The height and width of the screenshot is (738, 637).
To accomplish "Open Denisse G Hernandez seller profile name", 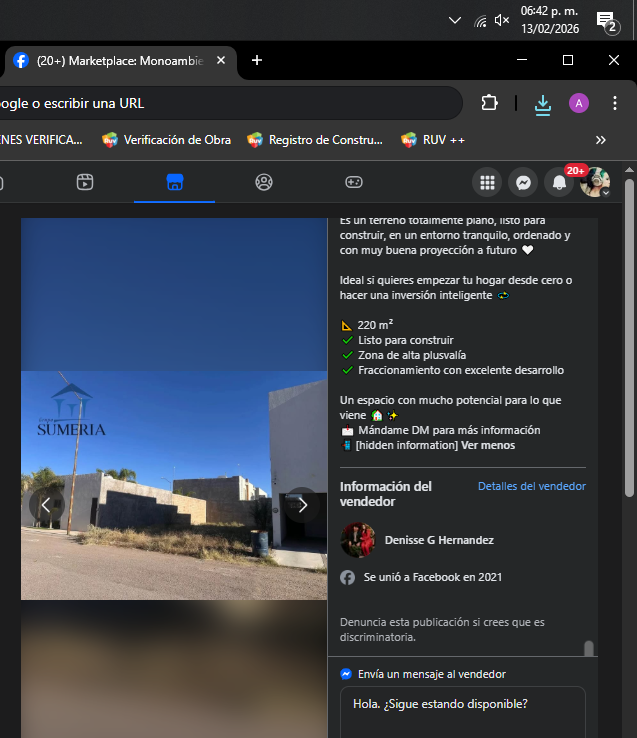I will pos(439,540).
